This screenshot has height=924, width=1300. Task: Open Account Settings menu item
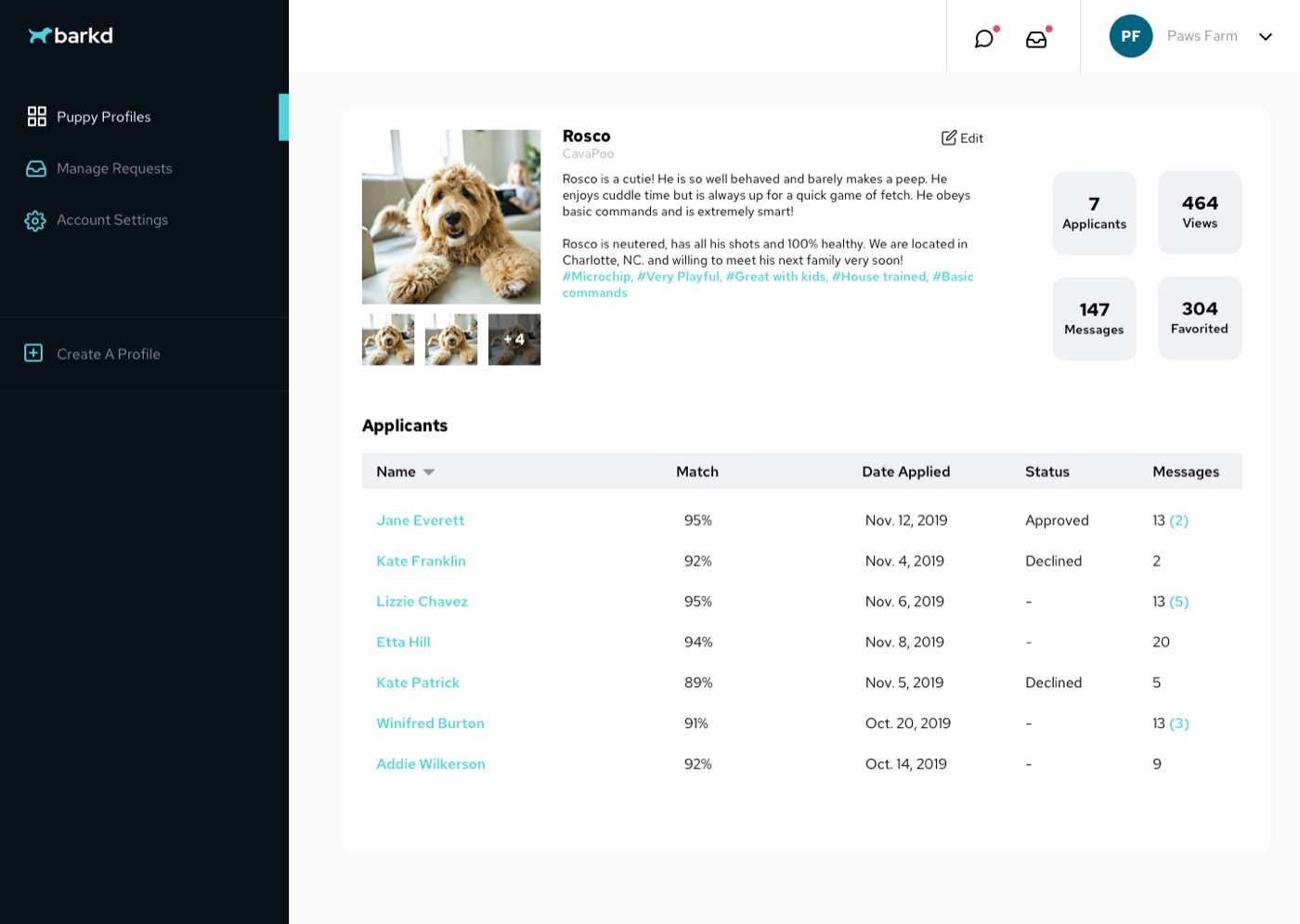(112, 220)
